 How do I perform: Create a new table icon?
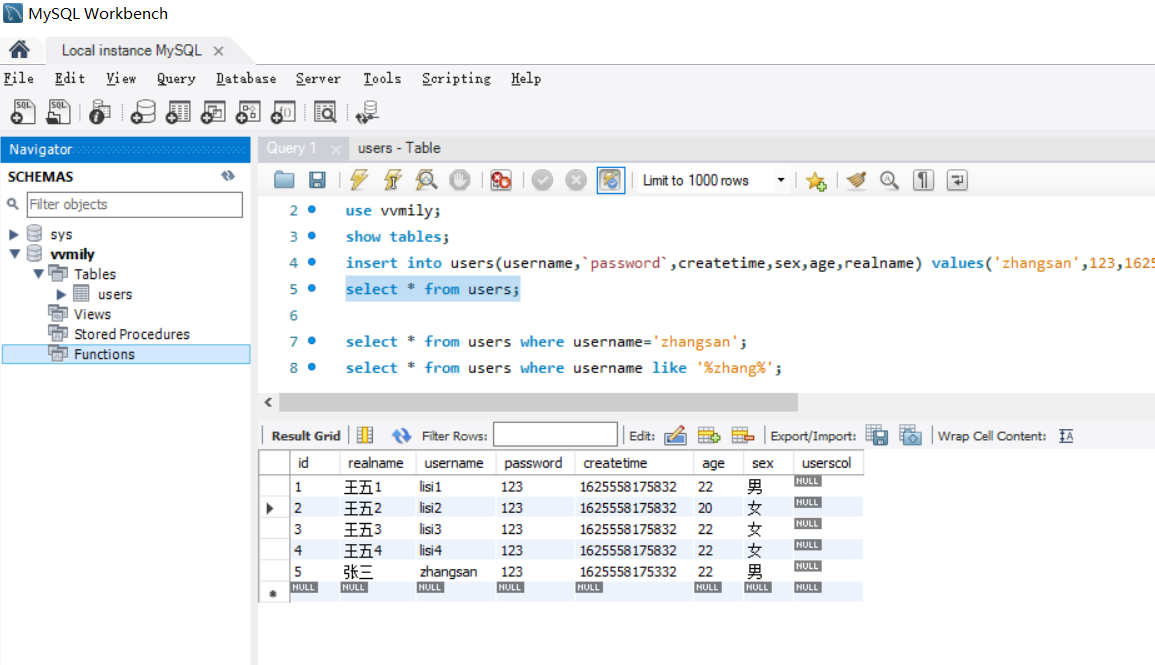[178, 112]
